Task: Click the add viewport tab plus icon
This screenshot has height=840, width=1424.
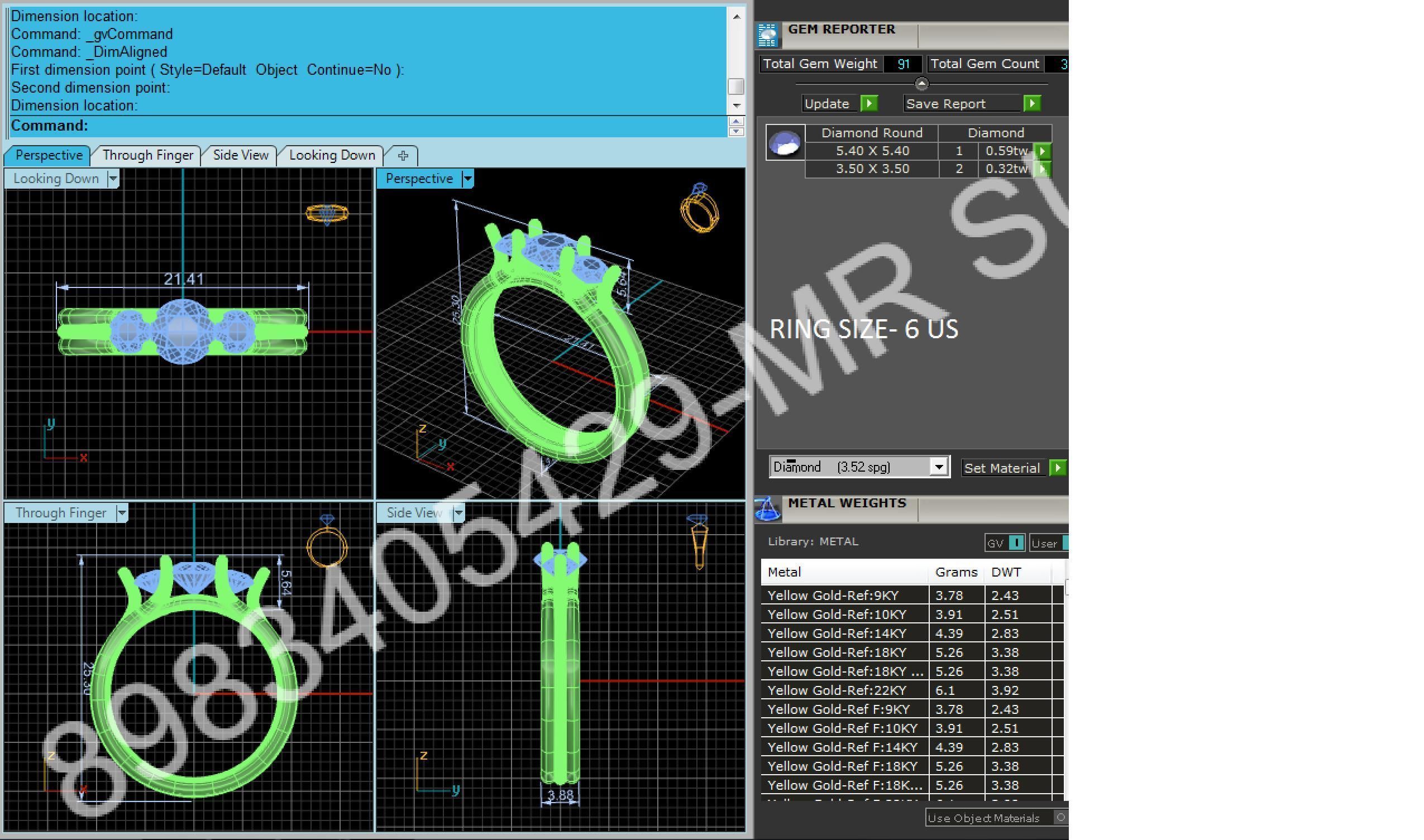Action: tap(403, 156)
